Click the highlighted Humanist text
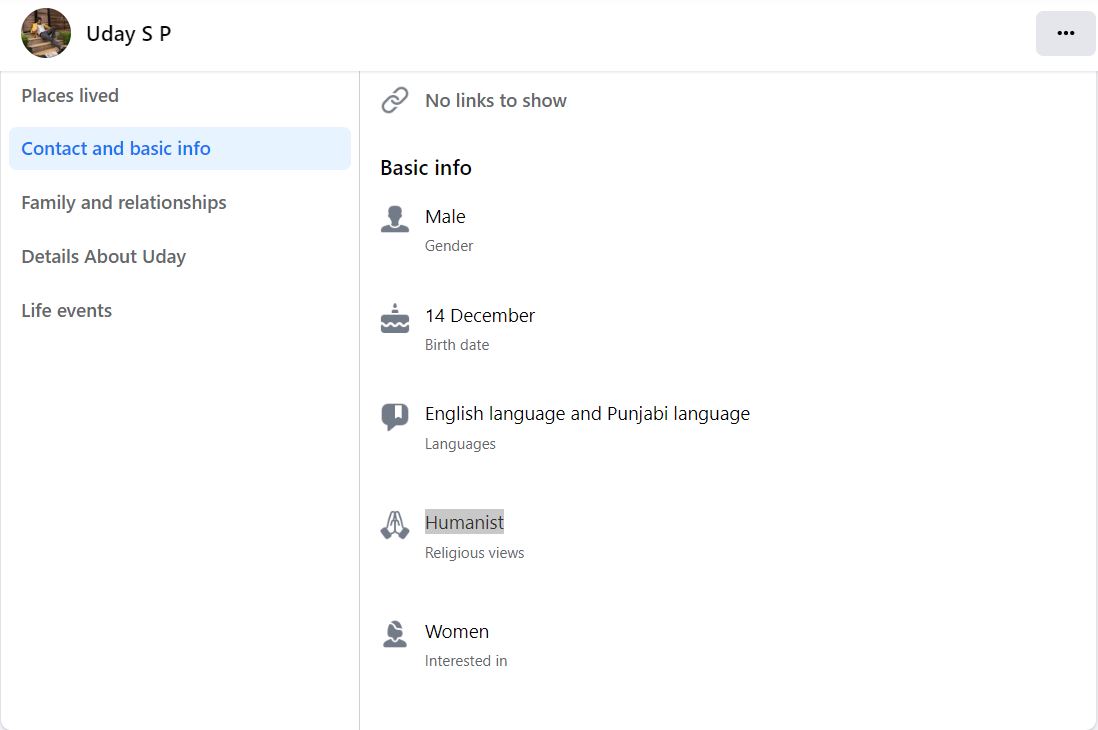 tap(464, 522)
